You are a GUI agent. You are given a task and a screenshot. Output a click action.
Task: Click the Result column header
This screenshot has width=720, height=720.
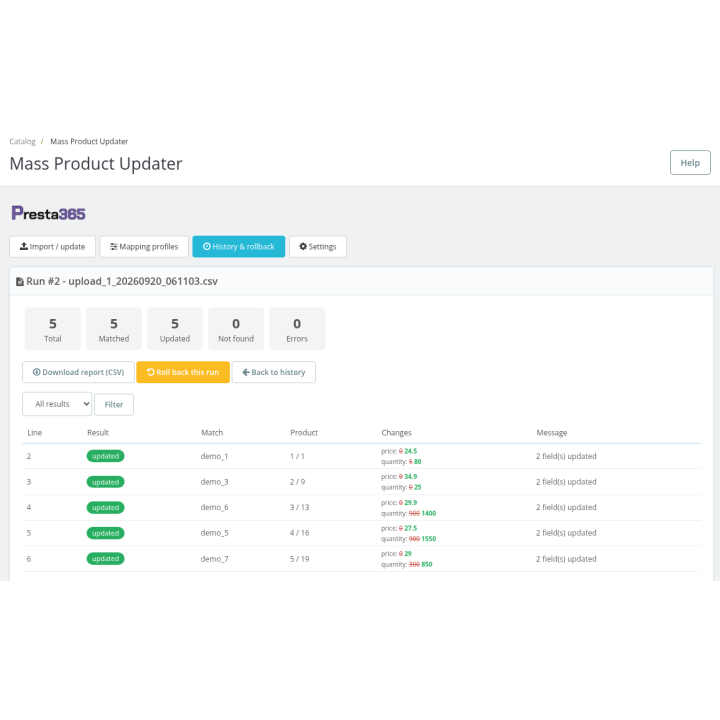pos(98,433)
